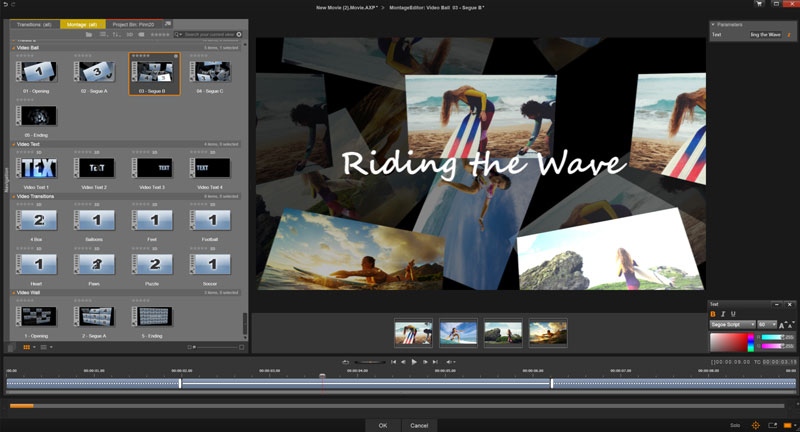Select the Montage (all) tab
This screenshot has width=800, height=432.
[x=82, y=24]
